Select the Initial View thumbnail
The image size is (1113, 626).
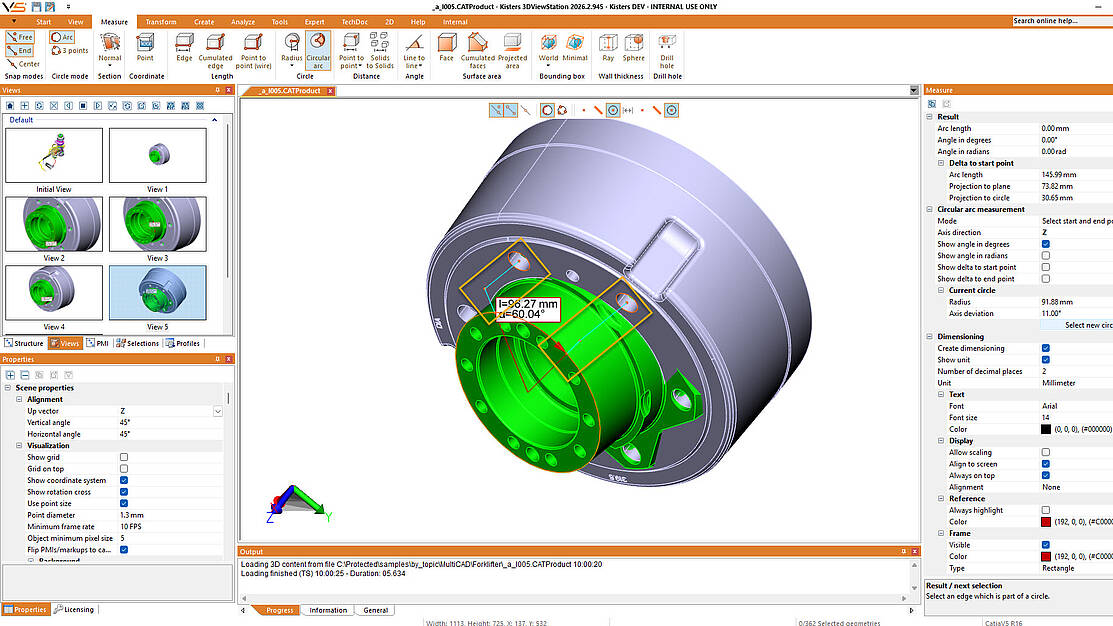pos(54,155)
